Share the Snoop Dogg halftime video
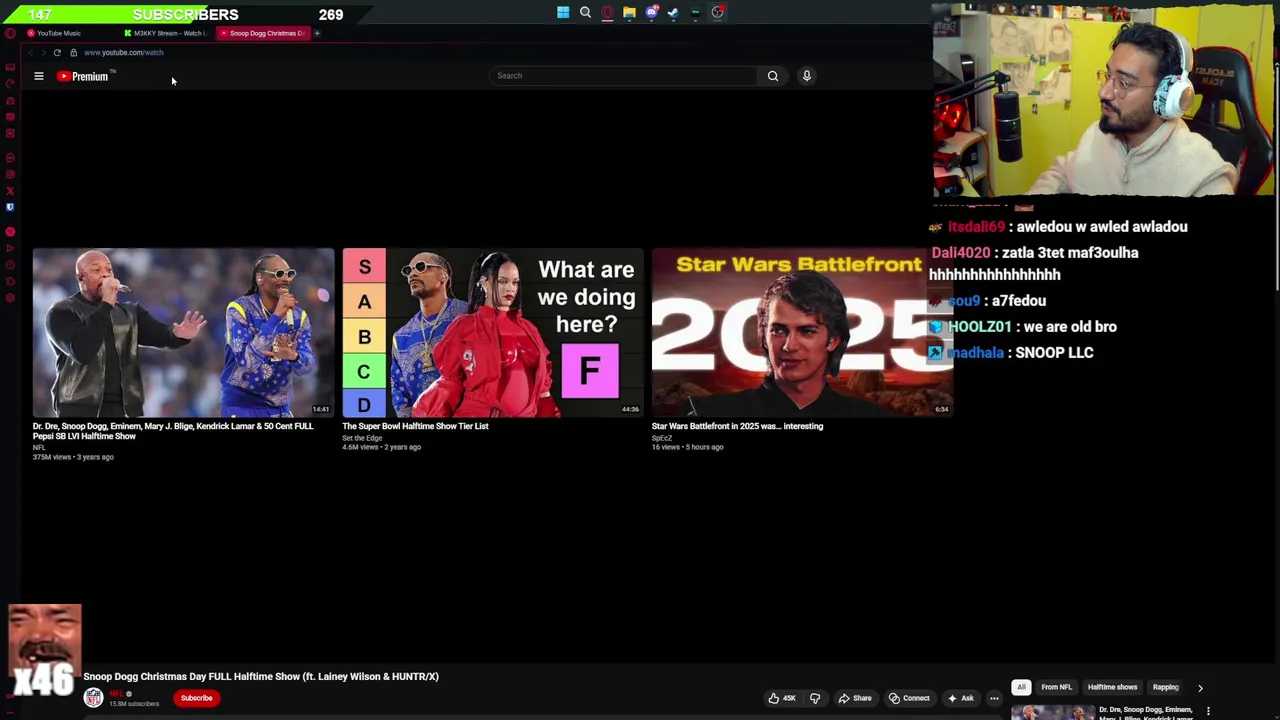This screenshot has width=1280, height=720. tap(855, 698)
